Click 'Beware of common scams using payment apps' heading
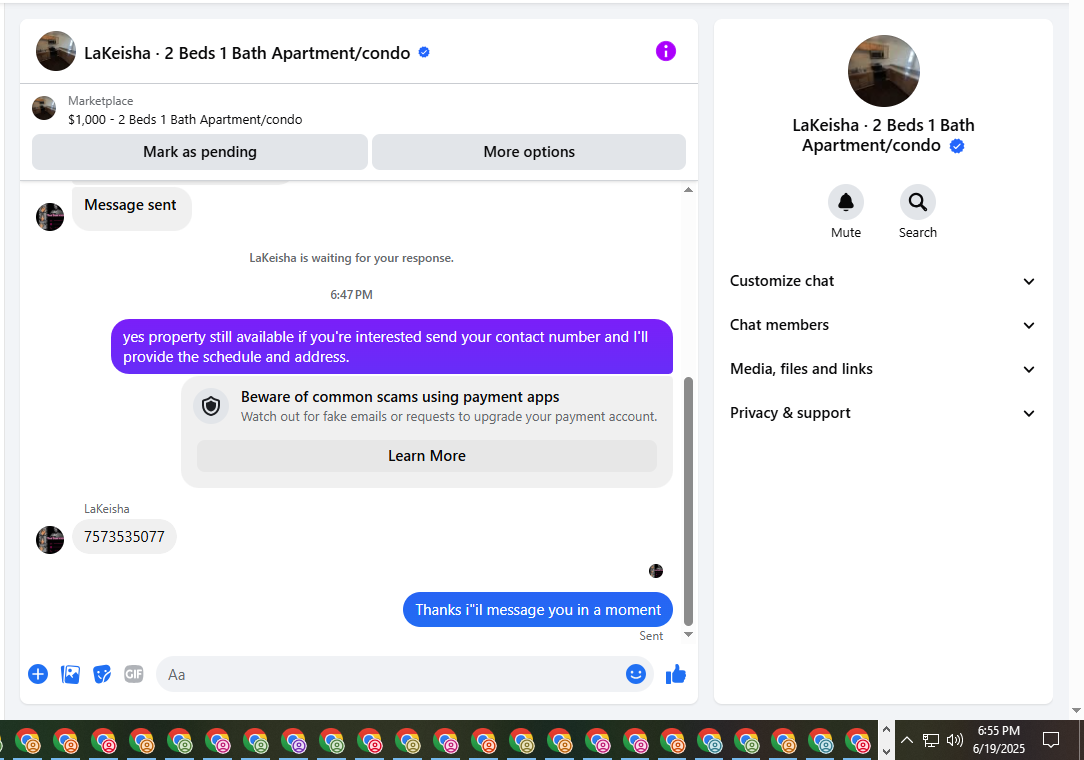 (400, 397)
